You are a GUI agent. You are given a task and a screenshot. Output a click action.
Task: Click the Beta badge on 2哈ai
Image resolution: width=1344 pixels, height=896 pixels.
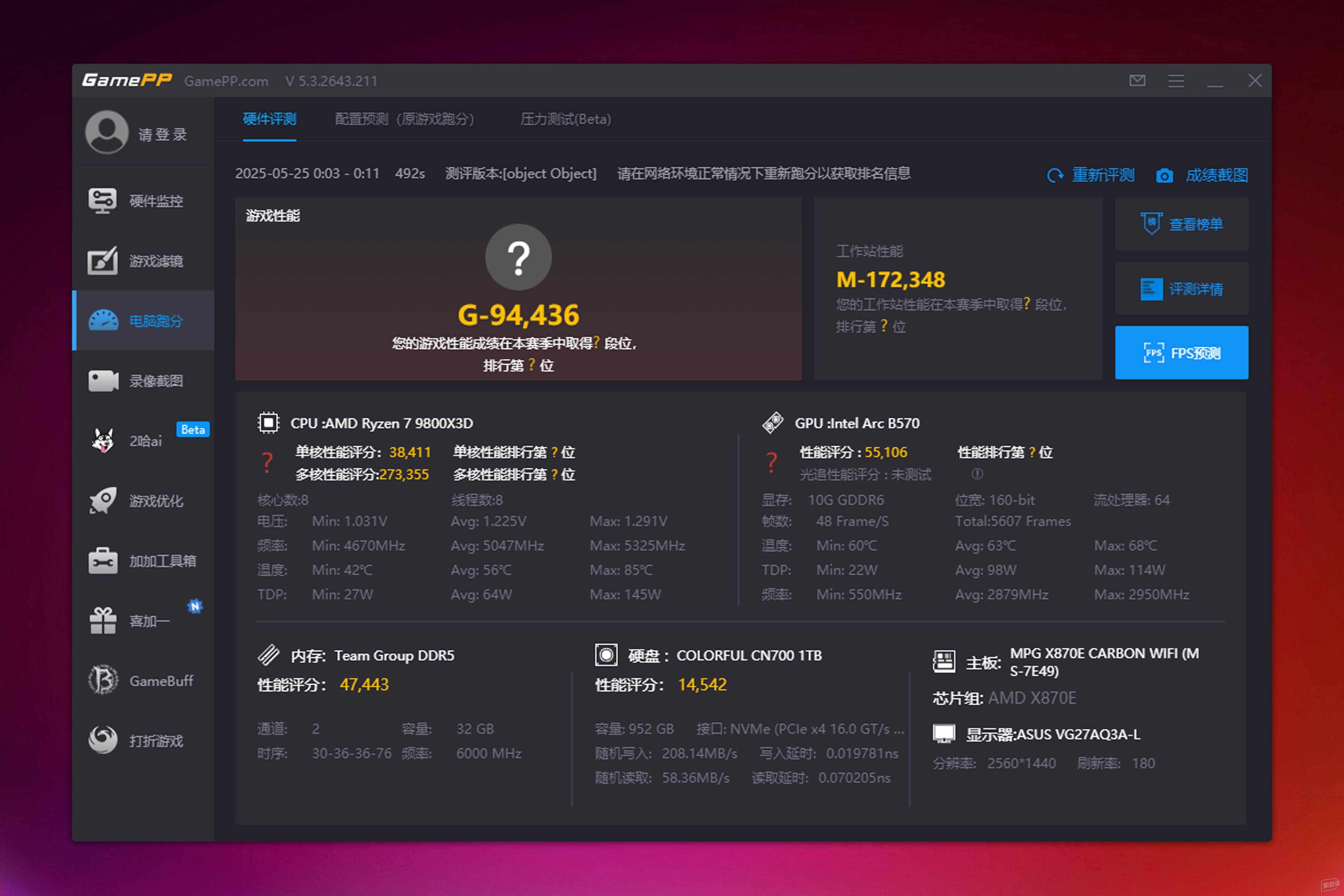[193, 429]
